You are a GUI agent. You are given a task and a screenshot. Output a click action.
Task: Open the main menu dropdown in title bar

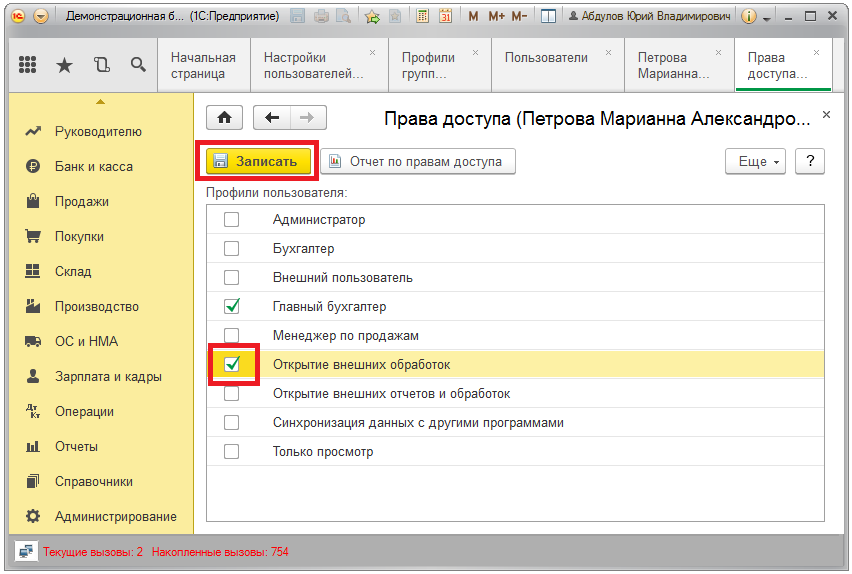pos(40,17)
